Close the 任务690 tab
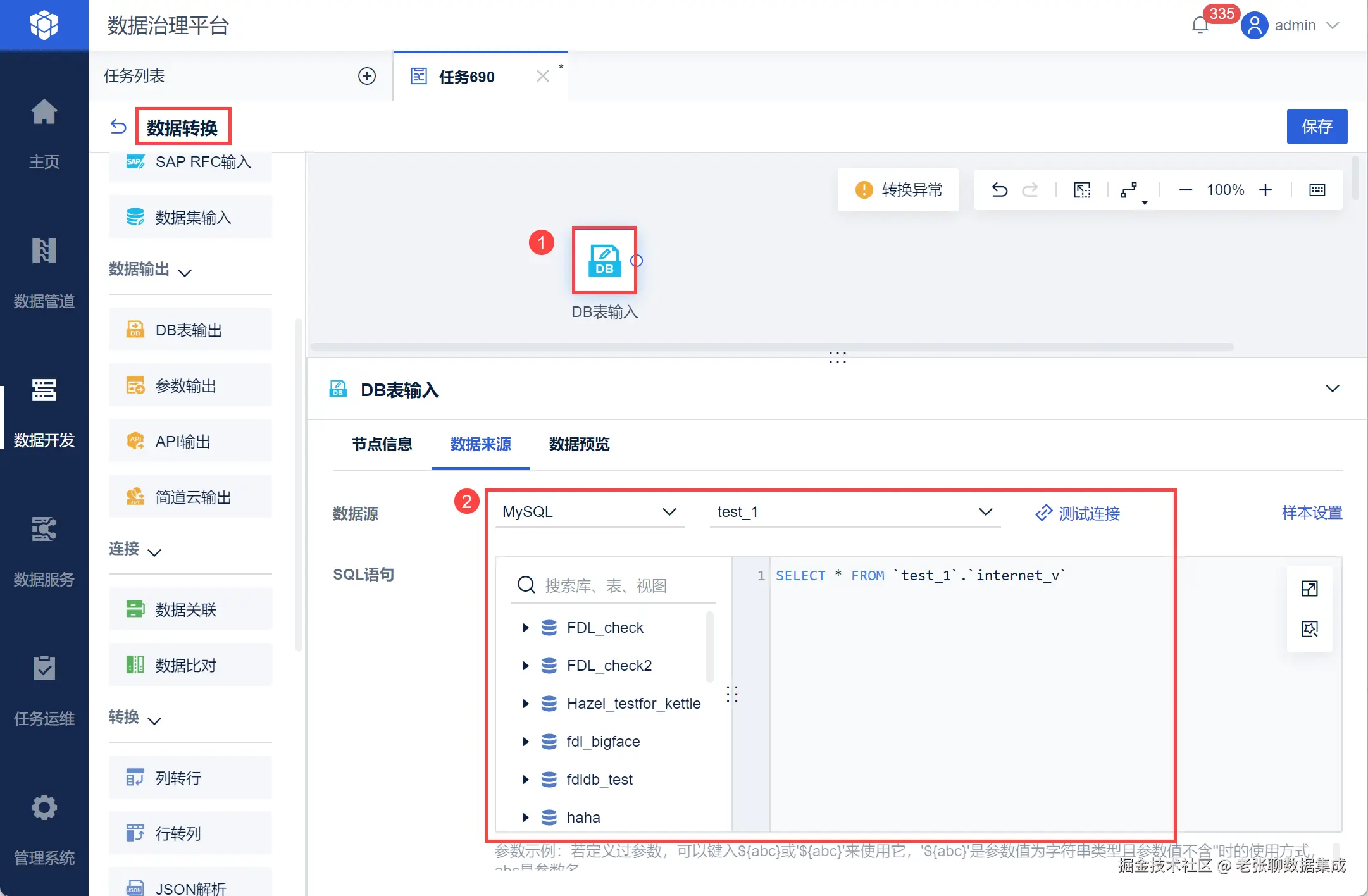This screenshot has width=1368, height=896. point(542,76)
